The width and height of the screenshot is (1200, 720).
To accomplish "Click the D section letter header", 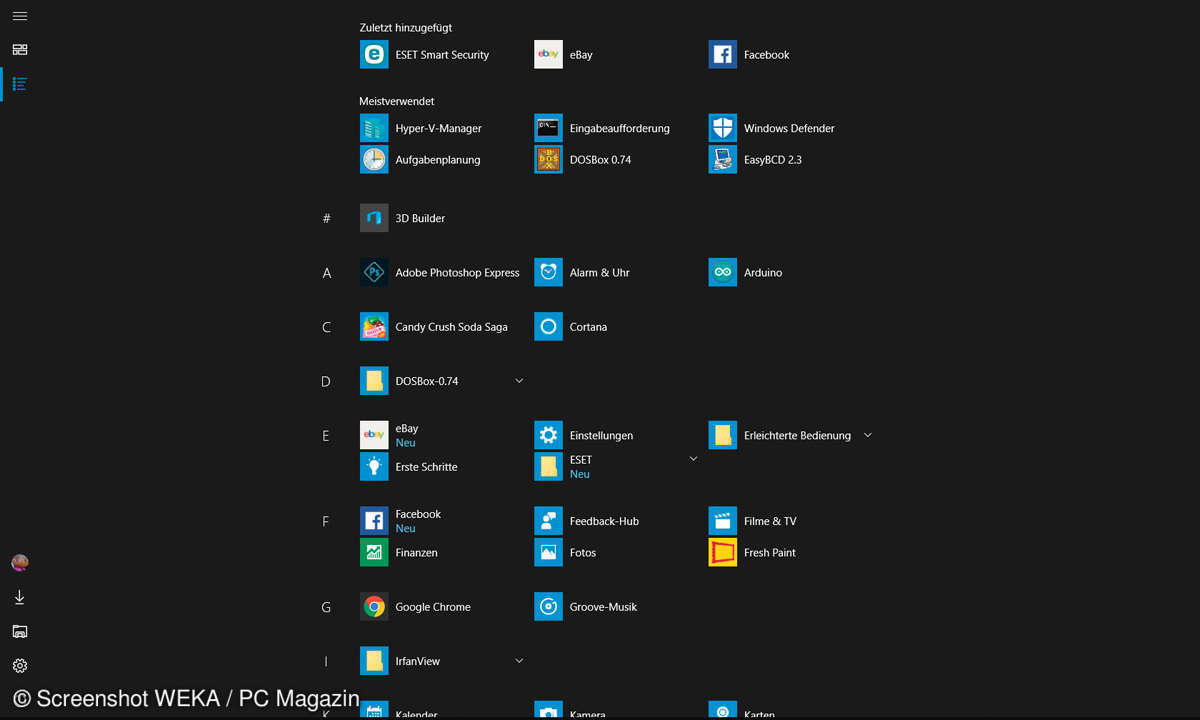I will coord(326,382).
